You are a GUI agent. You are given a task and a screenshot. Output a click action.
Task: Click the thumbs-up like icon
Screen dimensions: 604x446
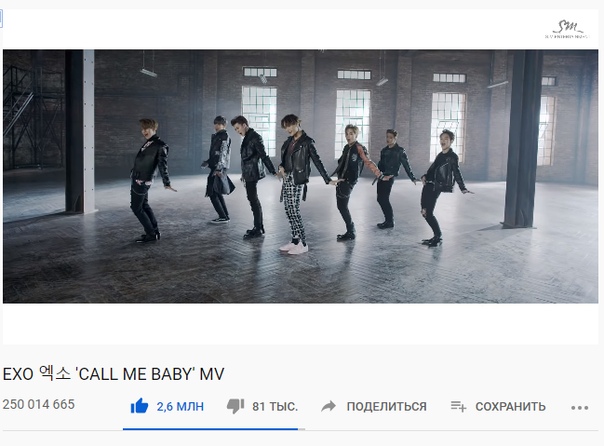(139, 406)
